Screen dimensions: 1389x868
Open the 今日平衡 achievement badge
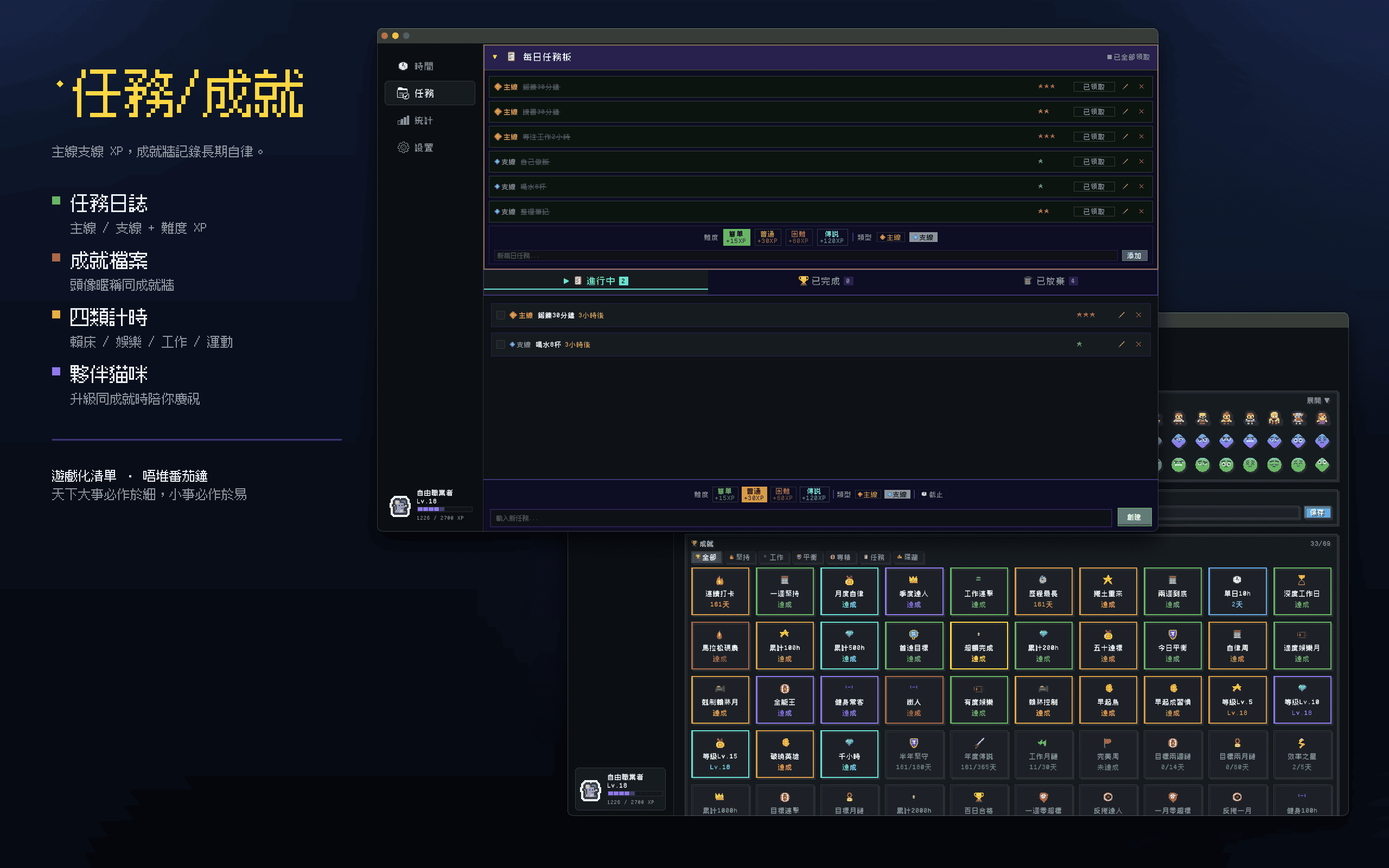[1173, 645]
